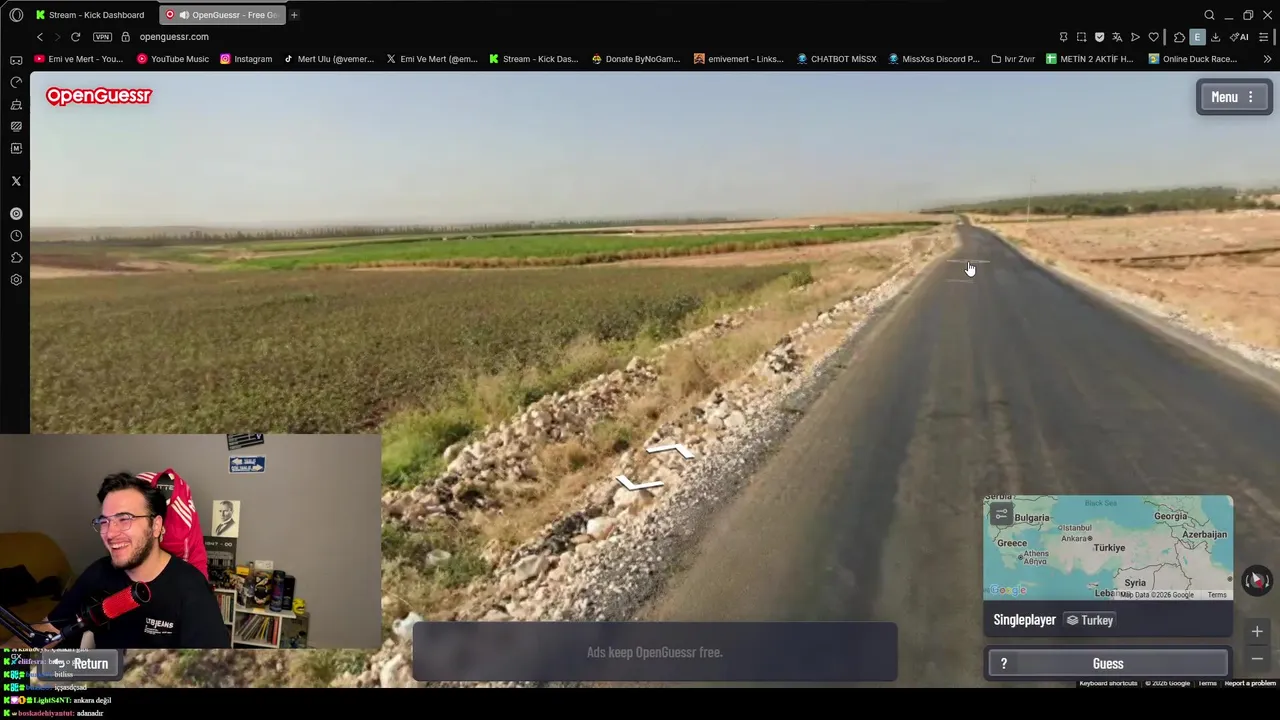Zoom out street view with minus
Viewport: 1280px width, 720px height.
[1257, 658]
